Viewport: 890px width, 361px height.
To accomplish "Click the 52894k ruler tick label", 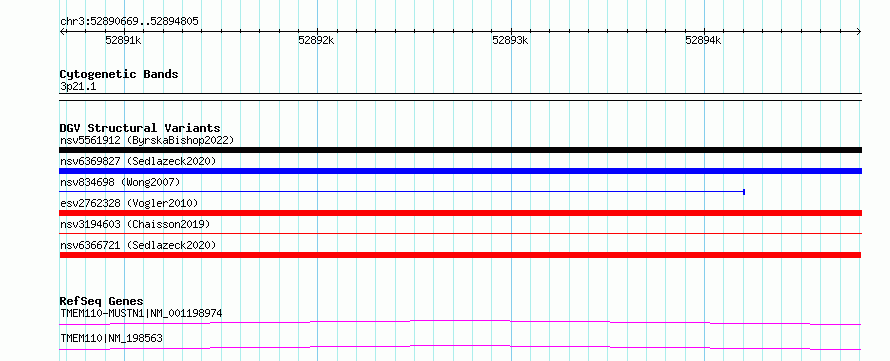I will tap(703, 40).
